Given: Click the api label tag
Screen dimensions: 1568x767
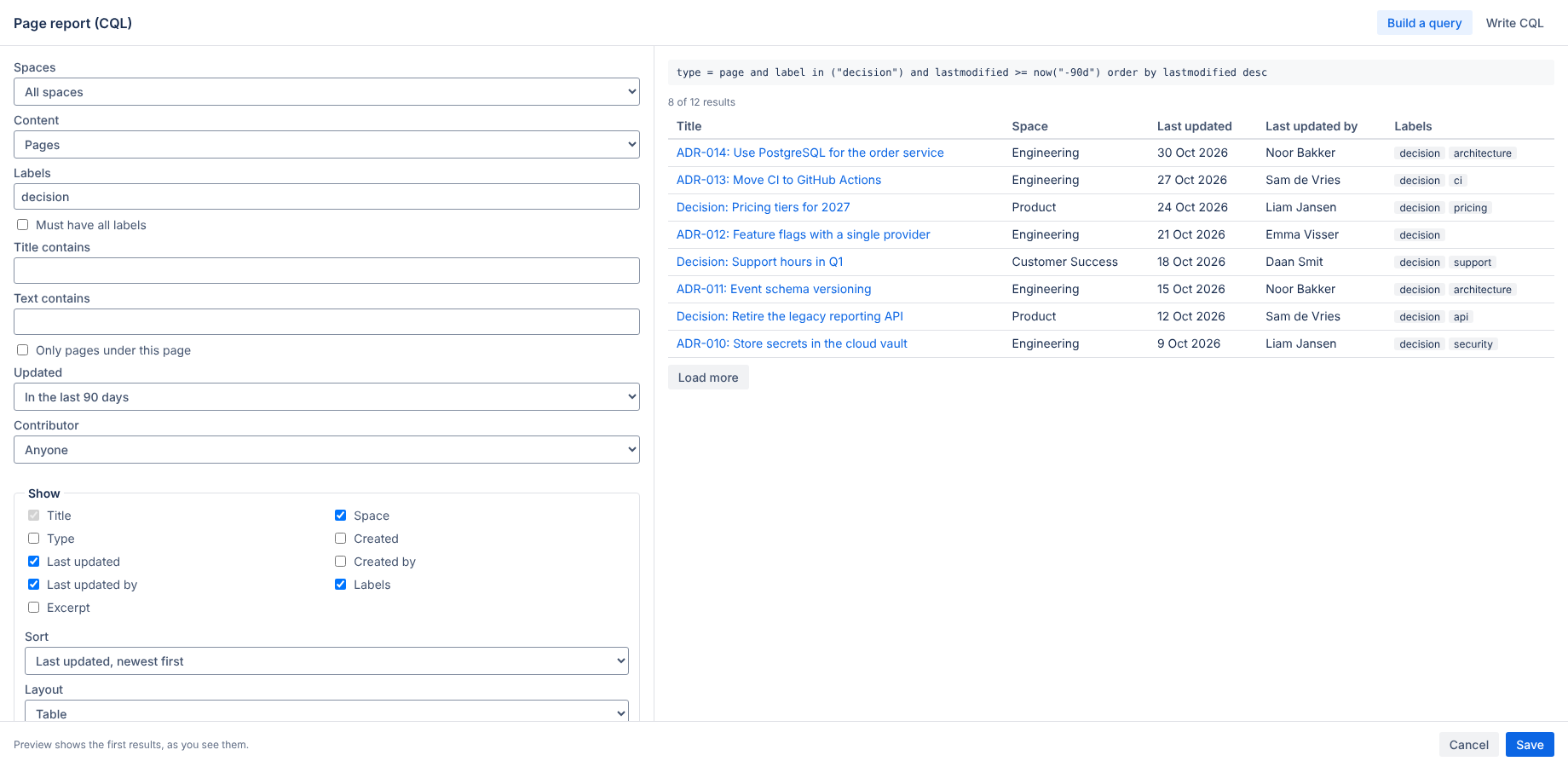Looking at the screenshot, I should click(1461, 317).
